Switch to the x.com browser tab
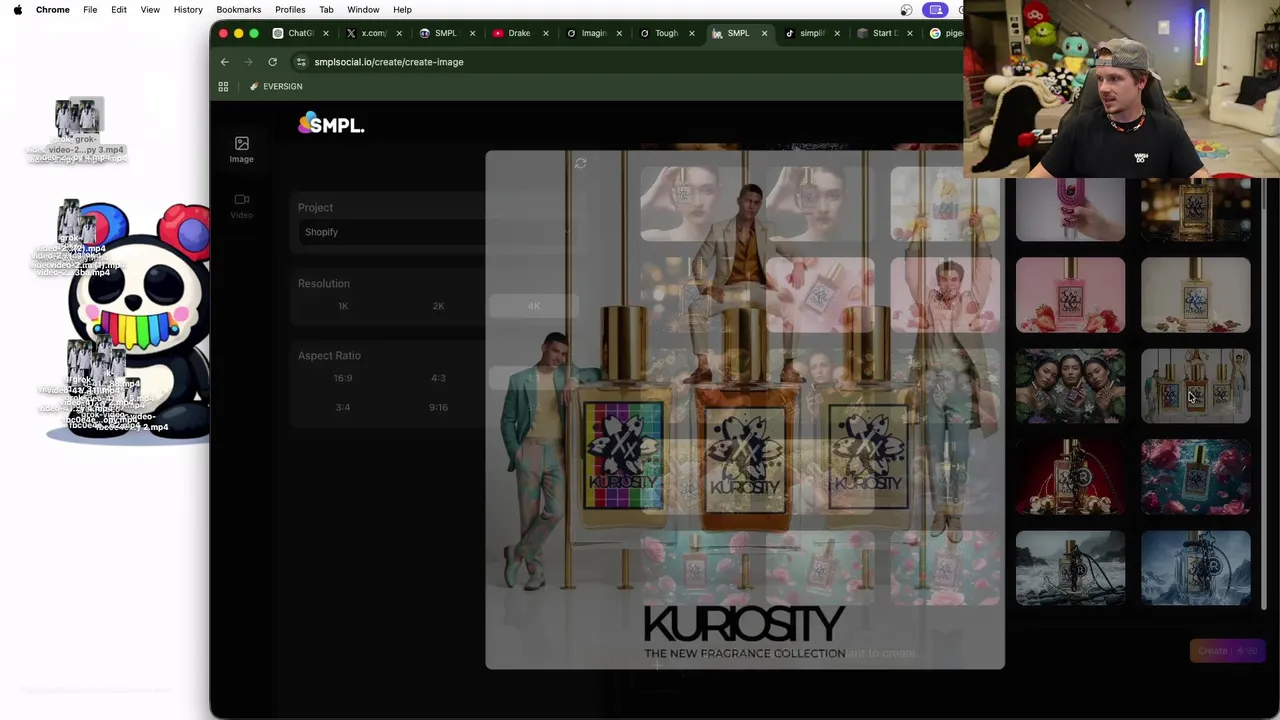The width and height of the screenshot is (1280, 720). point(372,33)
